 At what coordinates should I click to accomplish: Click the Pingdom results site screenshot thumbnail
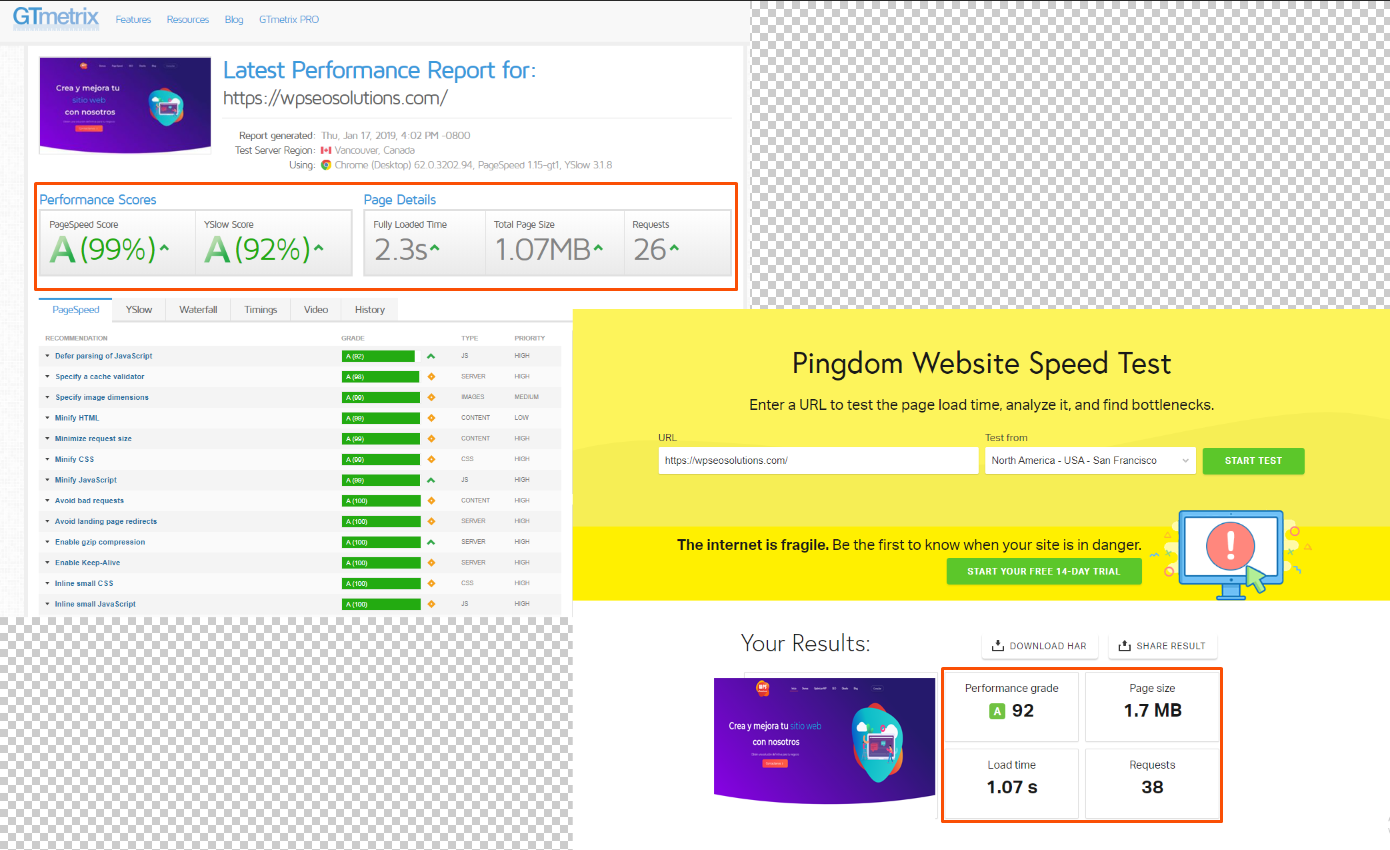point(827,741)
